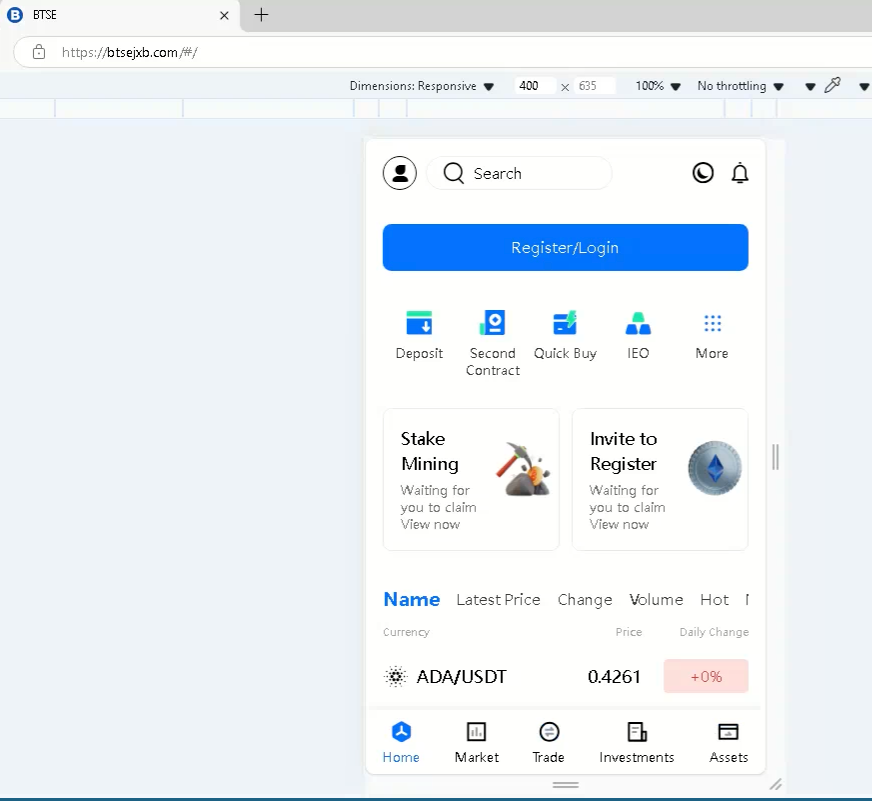
Task: Open the Invite to Register card
Action: [x=659, y=479]
